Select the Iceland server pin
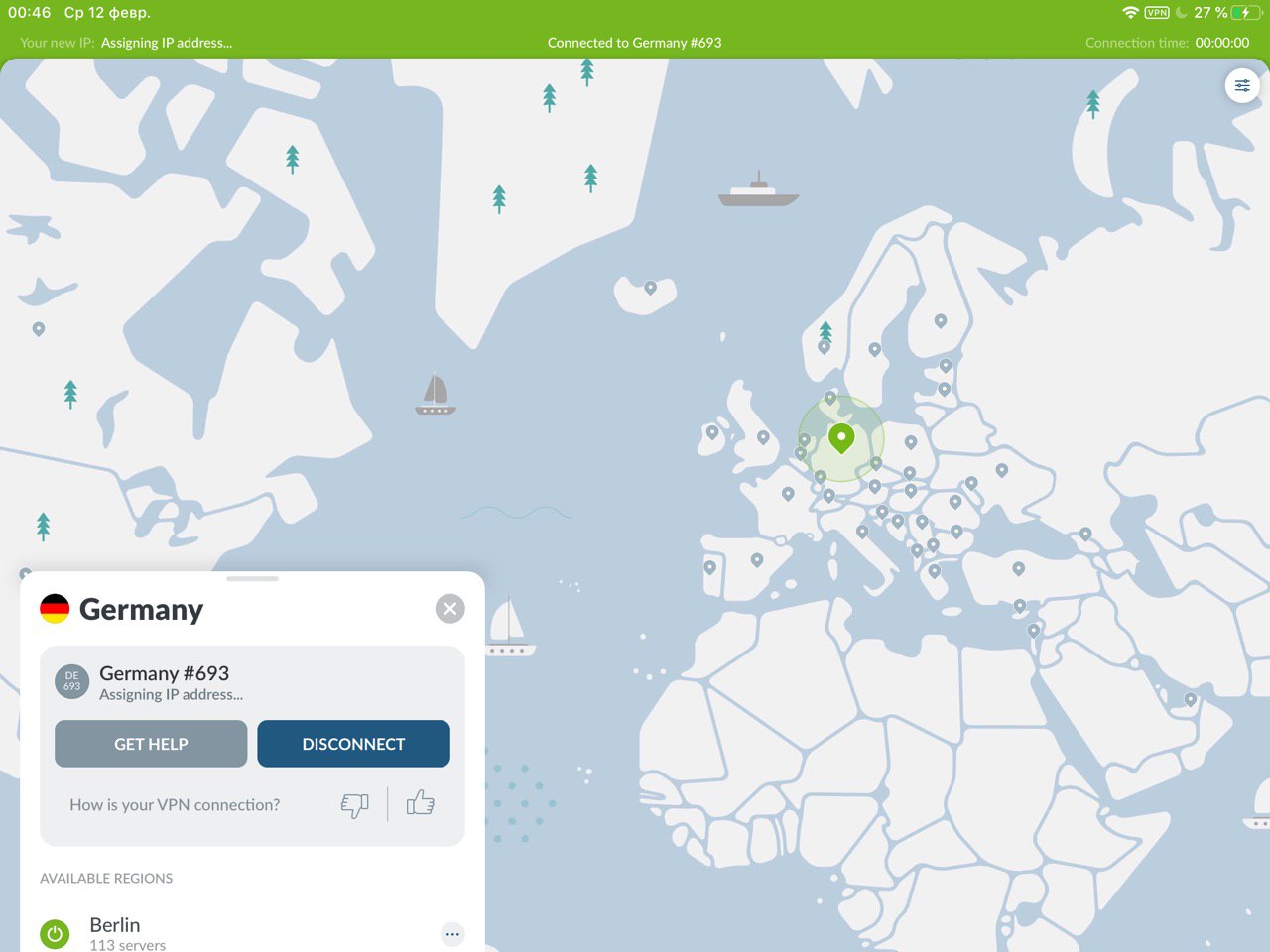This screenshot has width=1270, height=952. [x=650, y=288]
